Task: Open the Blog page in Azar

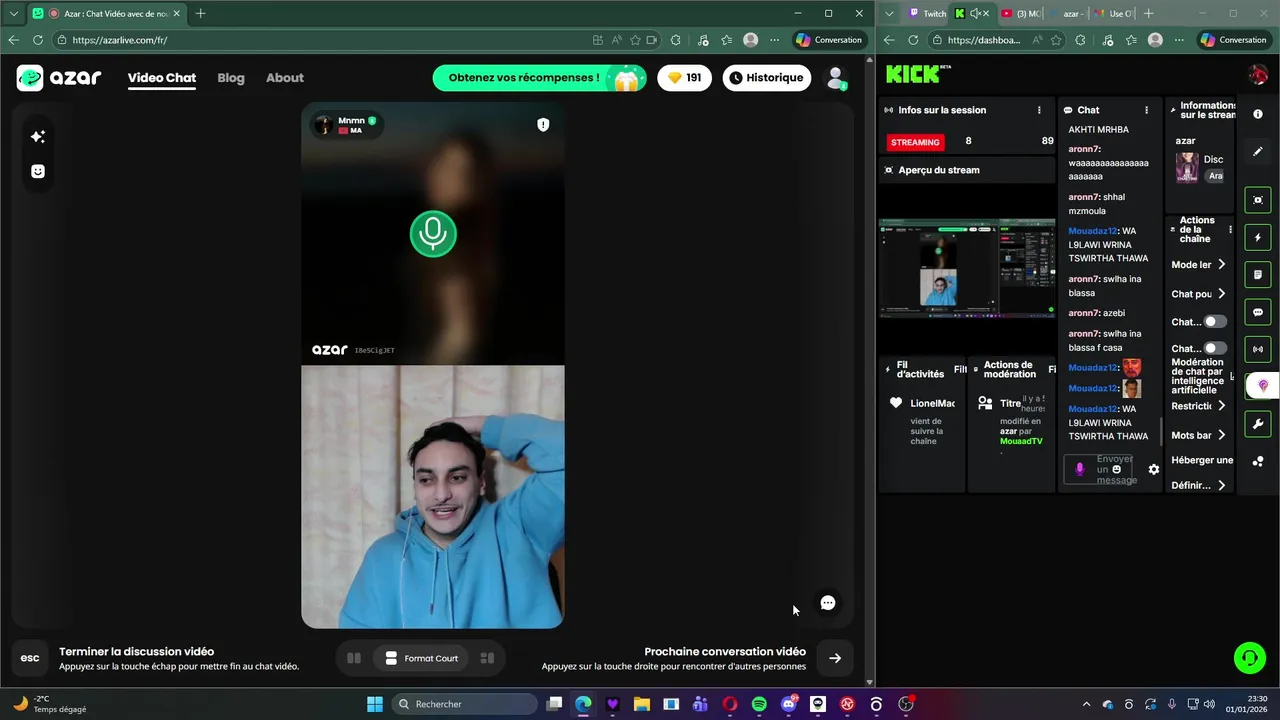Action: click(x=231, y=78)
